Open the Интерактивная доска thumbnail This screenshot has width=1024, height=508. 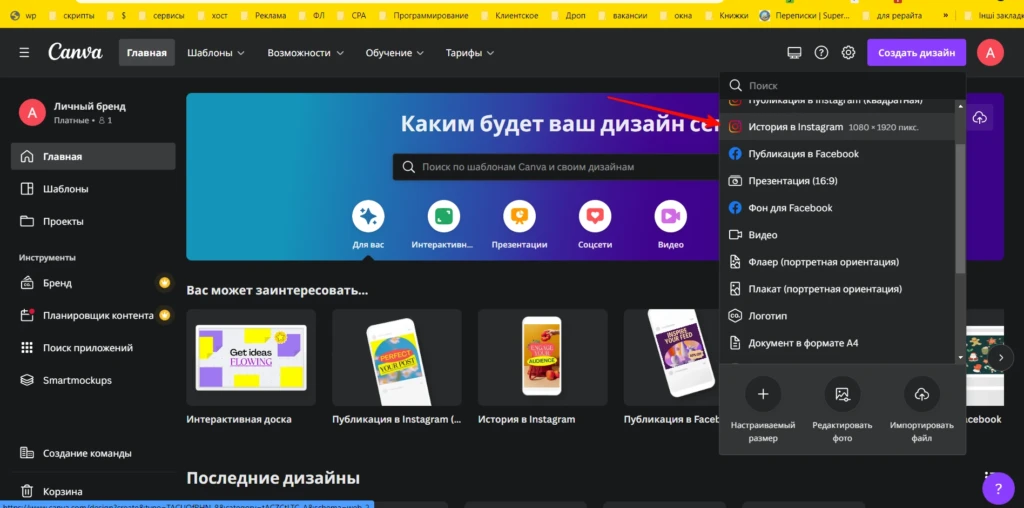pos(251,358)
